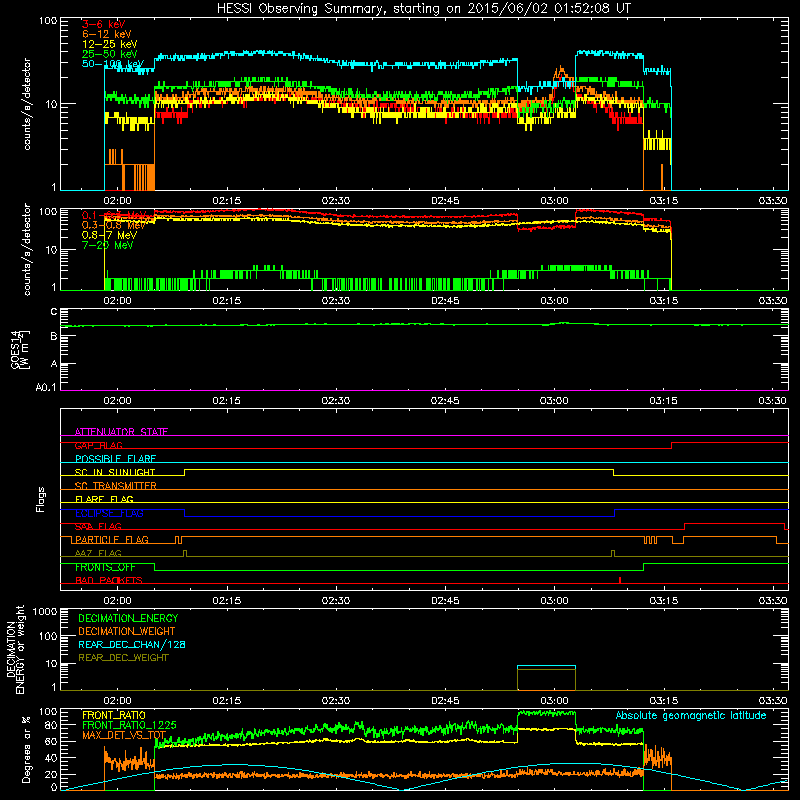Click the ATTENUATOR_STATE flag label

[x=121, y=432]
